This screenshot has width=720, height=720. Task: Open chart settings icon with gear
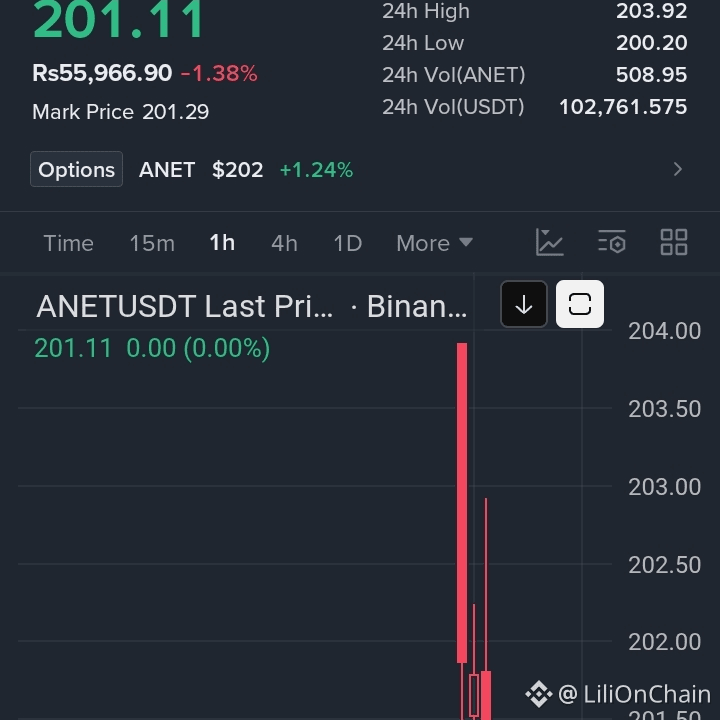tap(612, 242)
